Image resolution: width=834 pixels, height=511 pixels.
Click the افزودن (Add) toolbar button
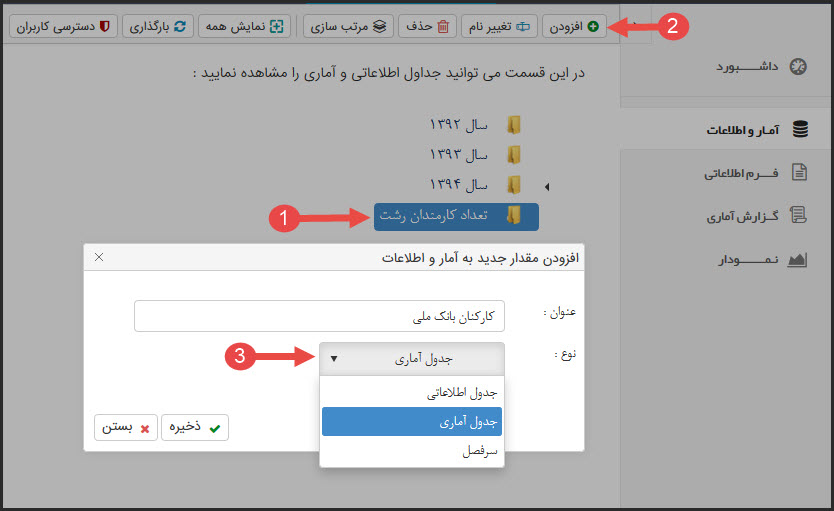click(x=574, y=26)
